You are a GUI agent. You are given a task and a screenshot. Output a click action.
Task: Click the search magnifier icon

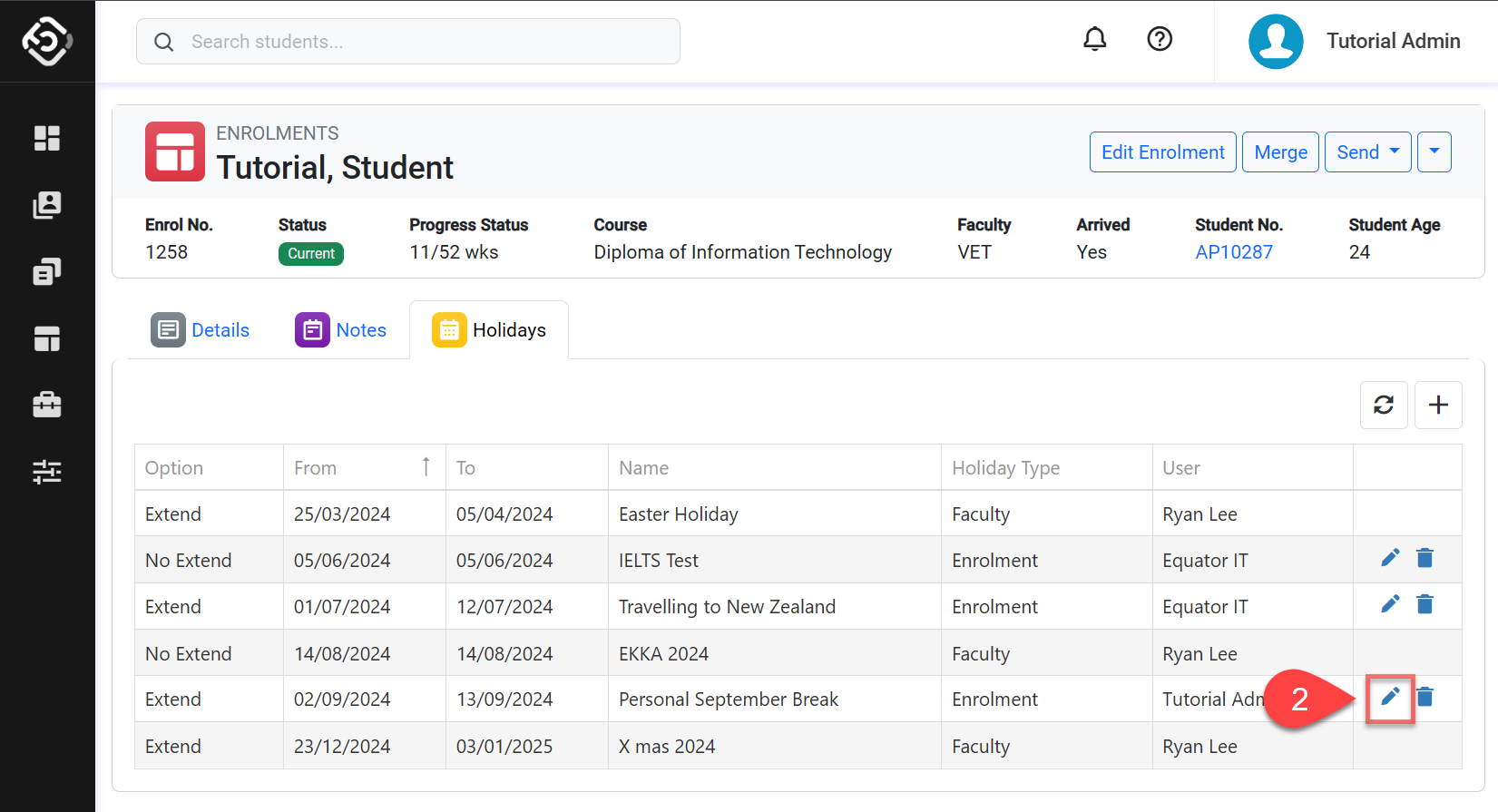click(163, 42)
